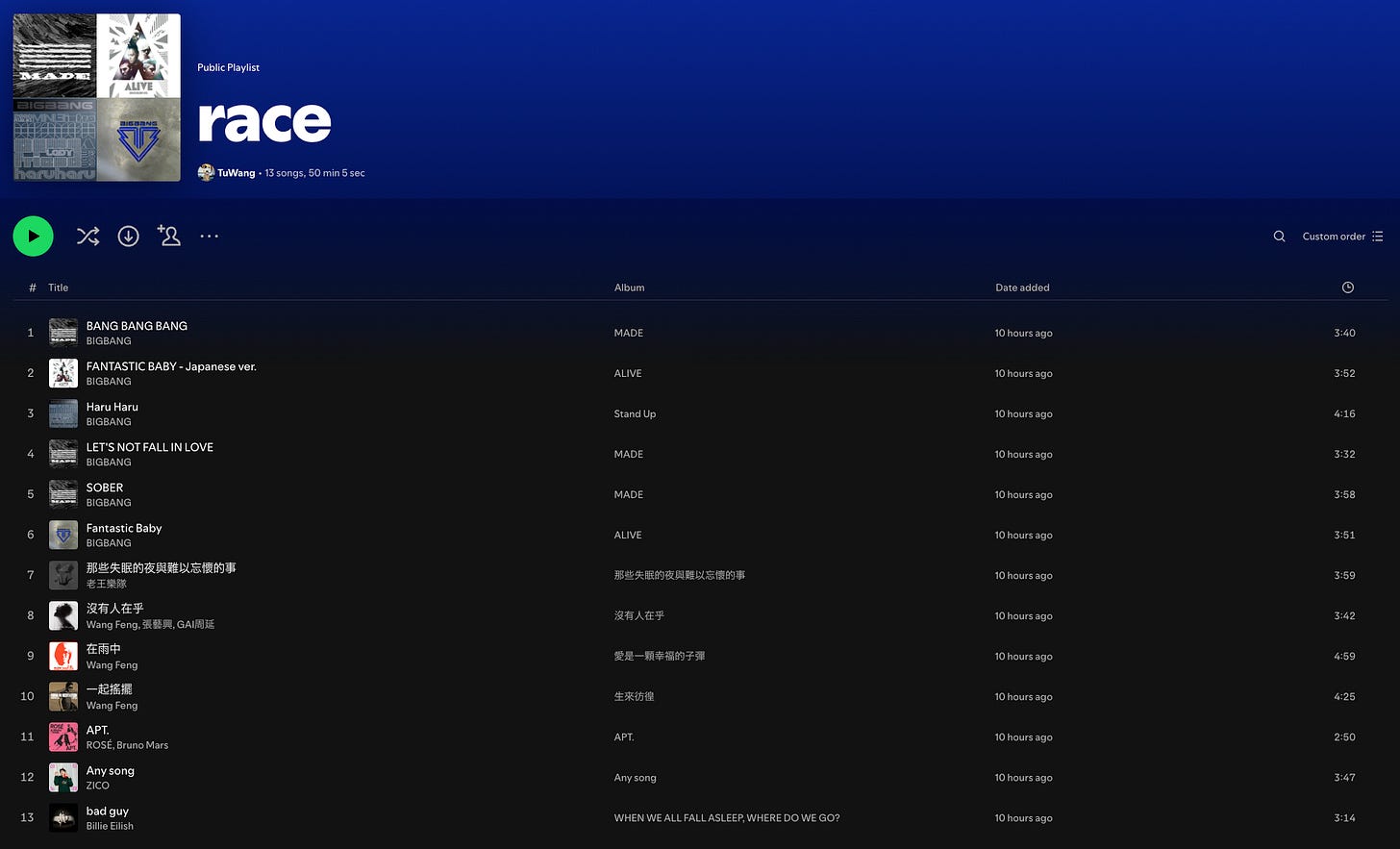
Task: Open artist 老王樂隊
Action: (x=107, y=584)
